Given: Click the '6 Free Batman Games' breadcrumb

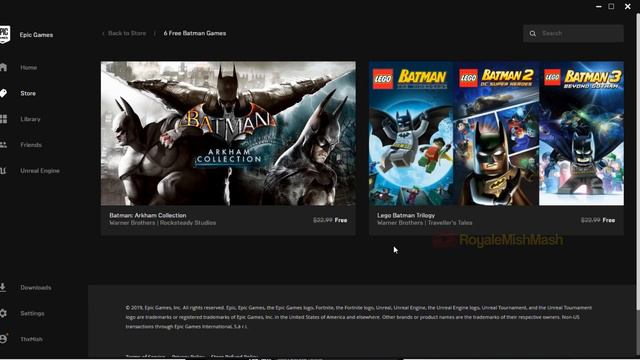Looking at the screenshot, I should click(195, 33).
